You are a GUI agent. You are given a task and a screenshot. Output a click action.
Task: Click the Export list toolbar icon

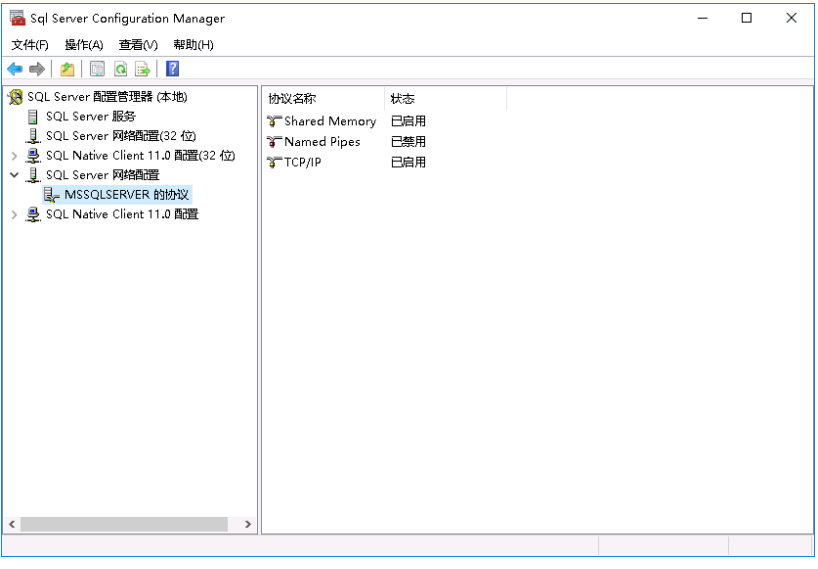pyautogui.click(x=142, y=68)
